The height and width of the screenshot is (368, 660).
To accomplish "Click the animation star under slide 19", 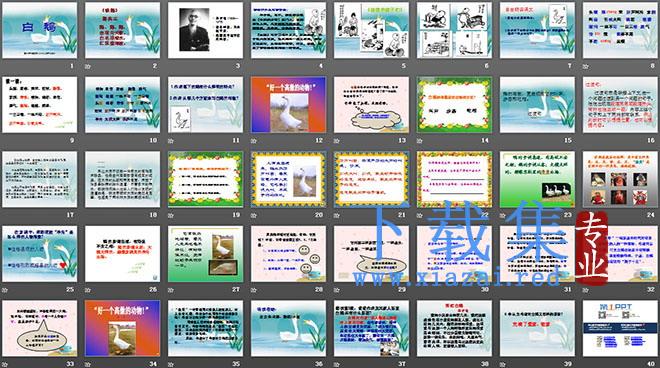I will [x=171, y=215].
